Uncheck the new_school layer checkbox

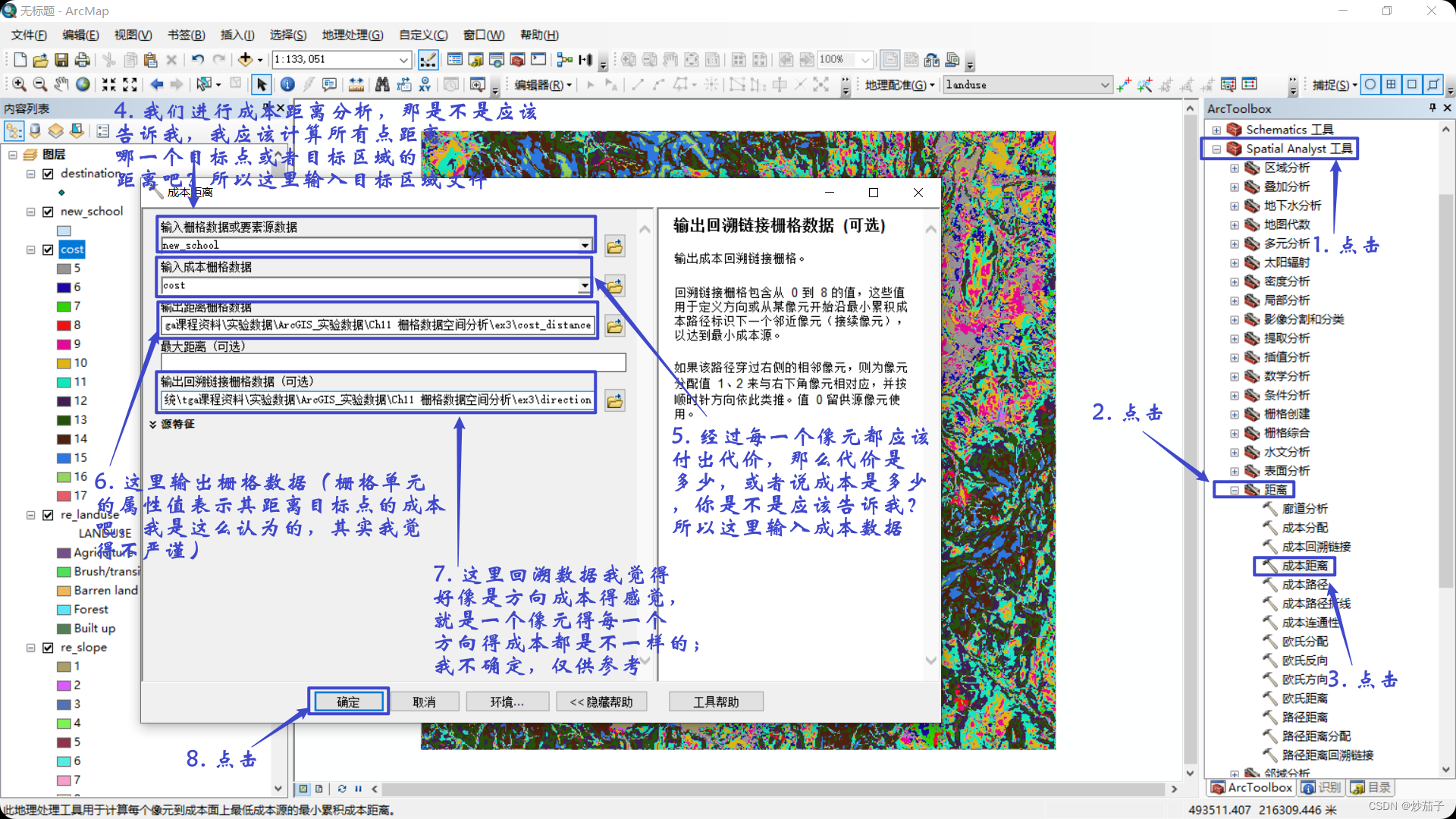pos(48,212)
